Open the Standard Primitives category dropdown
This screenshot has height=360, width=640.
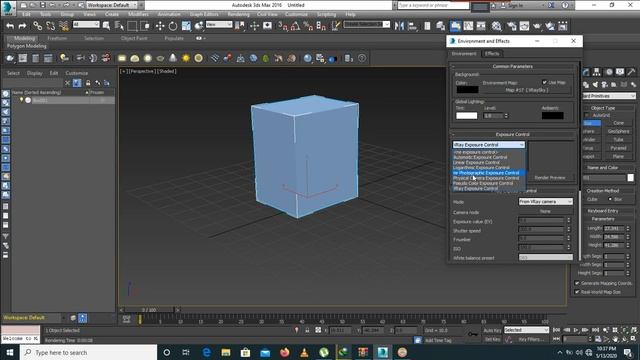[609, 96]
